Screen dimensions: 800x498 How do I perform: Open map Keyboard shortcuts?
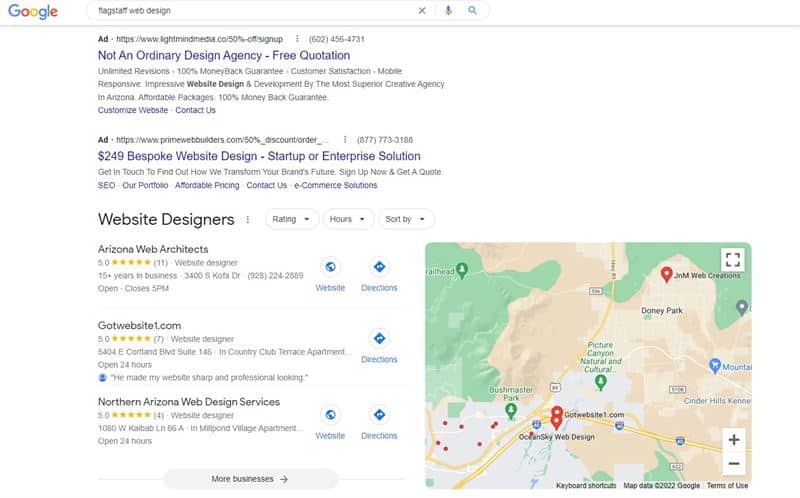586,486
